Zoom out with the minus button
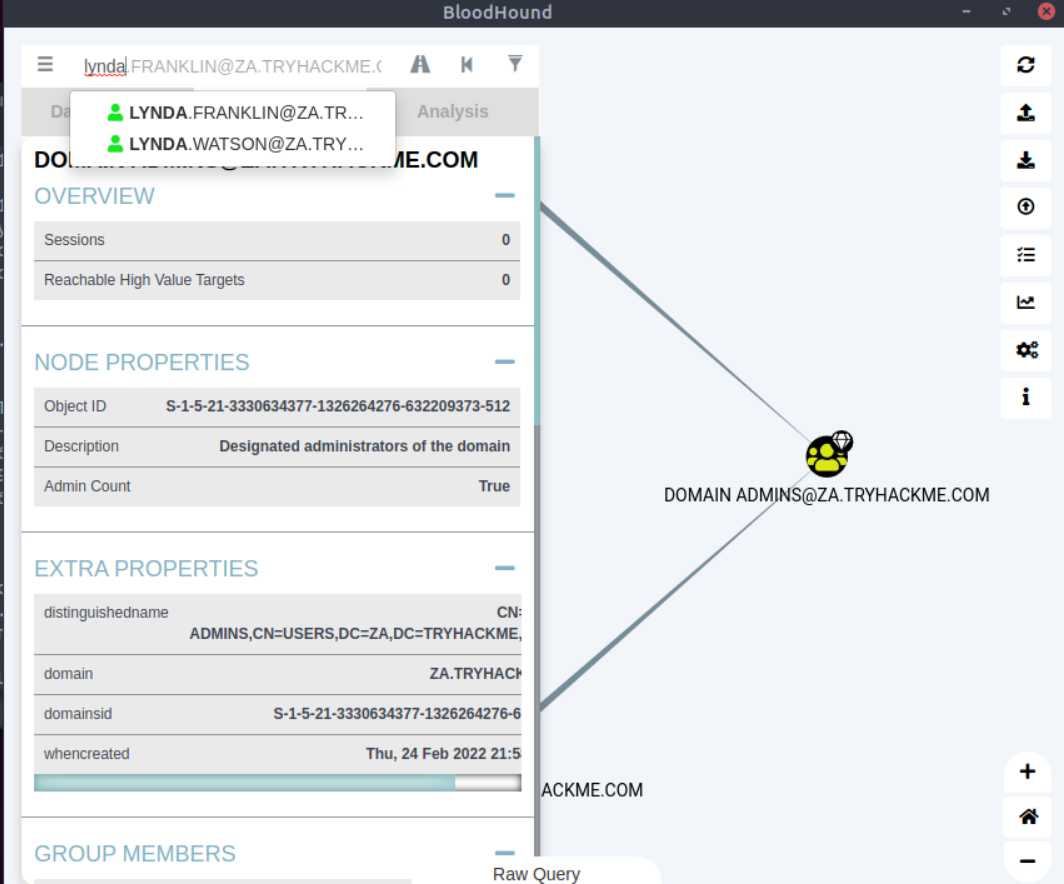1064x884 pixels. (1027, 861)
